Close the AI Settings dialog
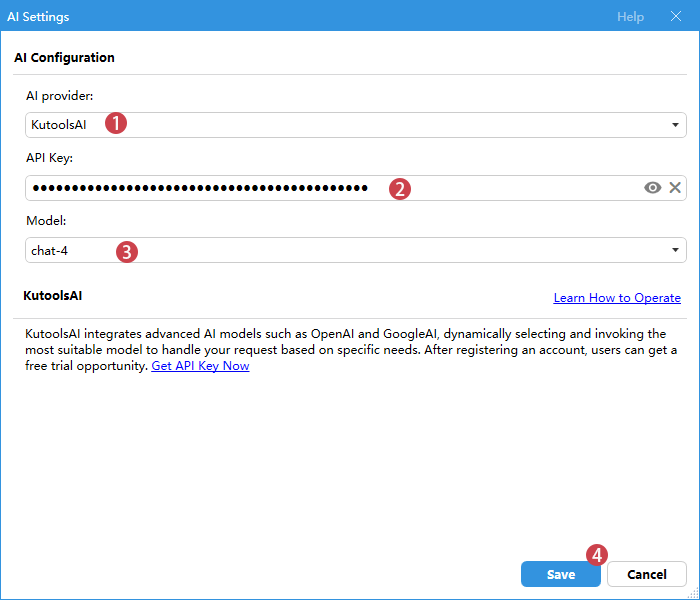700x600 pixels. (676, 17)
